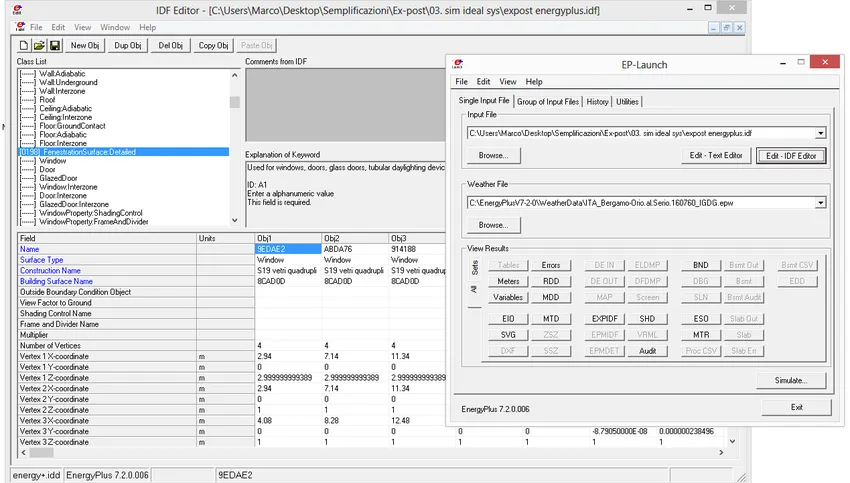Screen dimensions: 850x483
Task: Click the Save floppy disk icon
Action: (55, 46)
